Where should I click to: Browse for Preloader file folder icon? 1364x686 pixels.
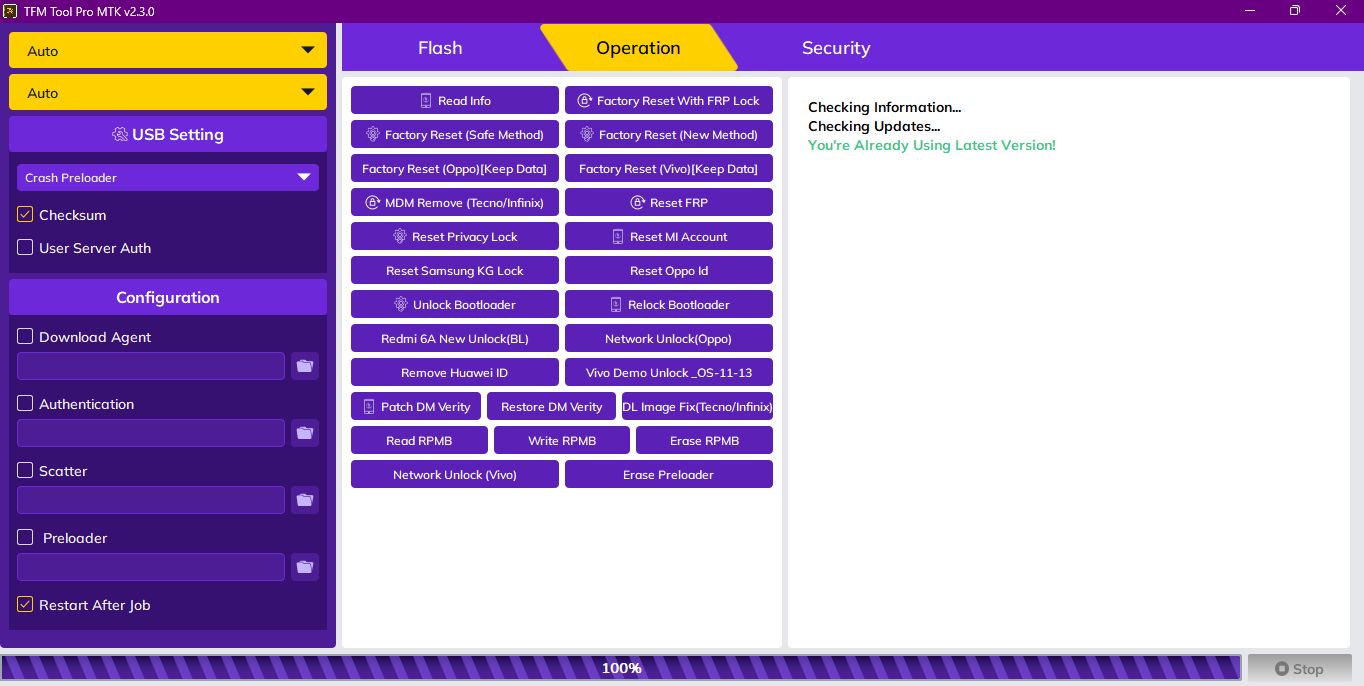(x=305, y=567)
